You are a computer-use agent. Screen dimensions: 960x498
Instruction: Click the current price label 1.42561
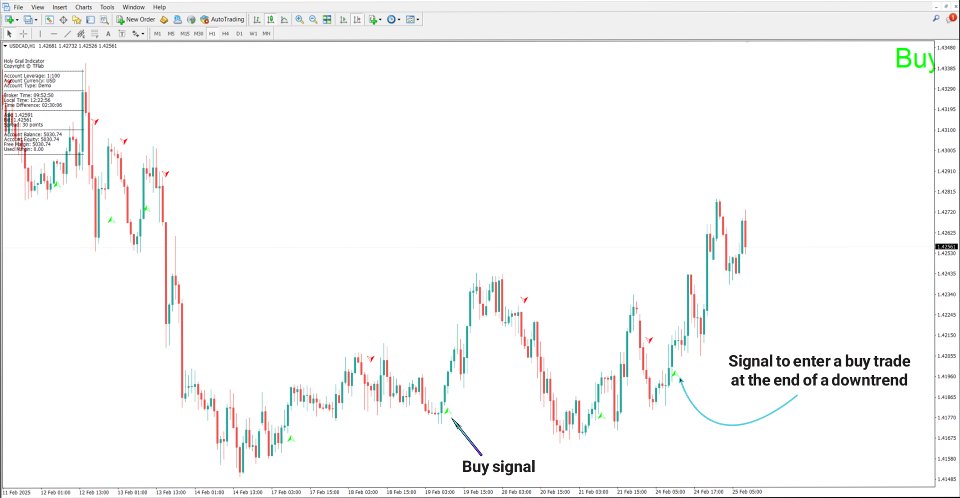click(x=947, y=246)
